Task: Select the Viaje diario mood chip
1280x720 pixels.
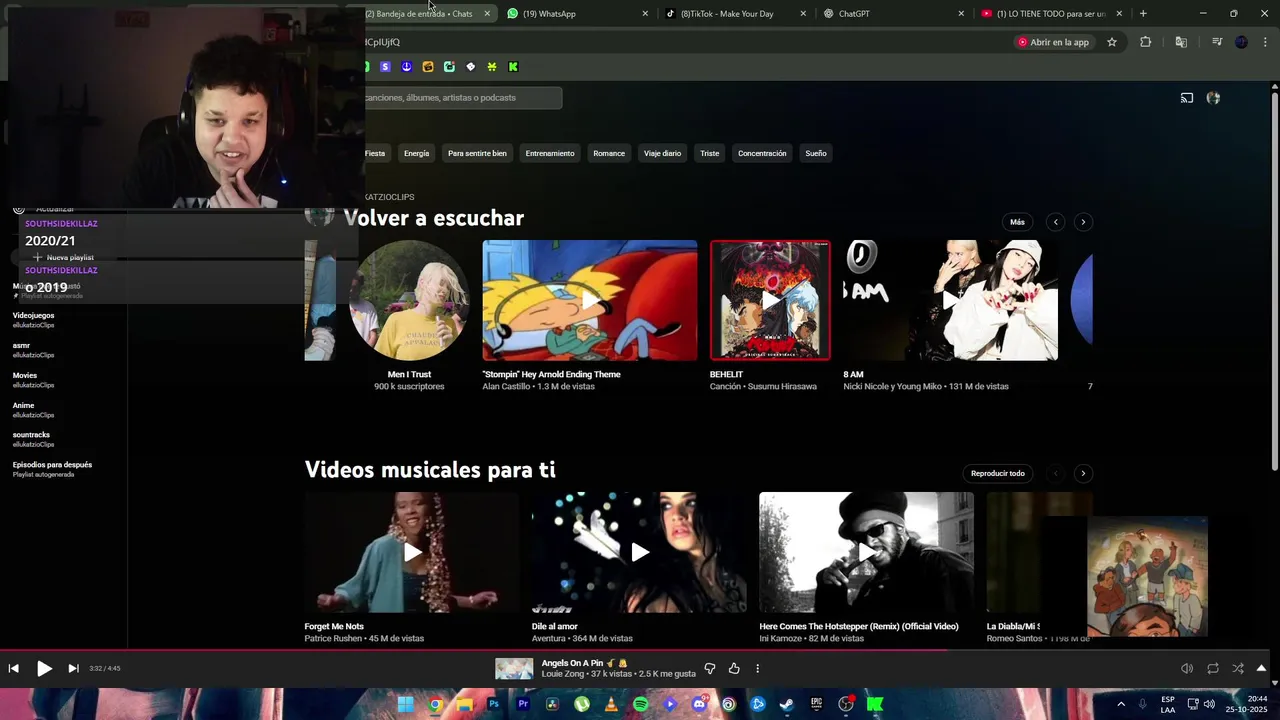Action: click(662, 153)
